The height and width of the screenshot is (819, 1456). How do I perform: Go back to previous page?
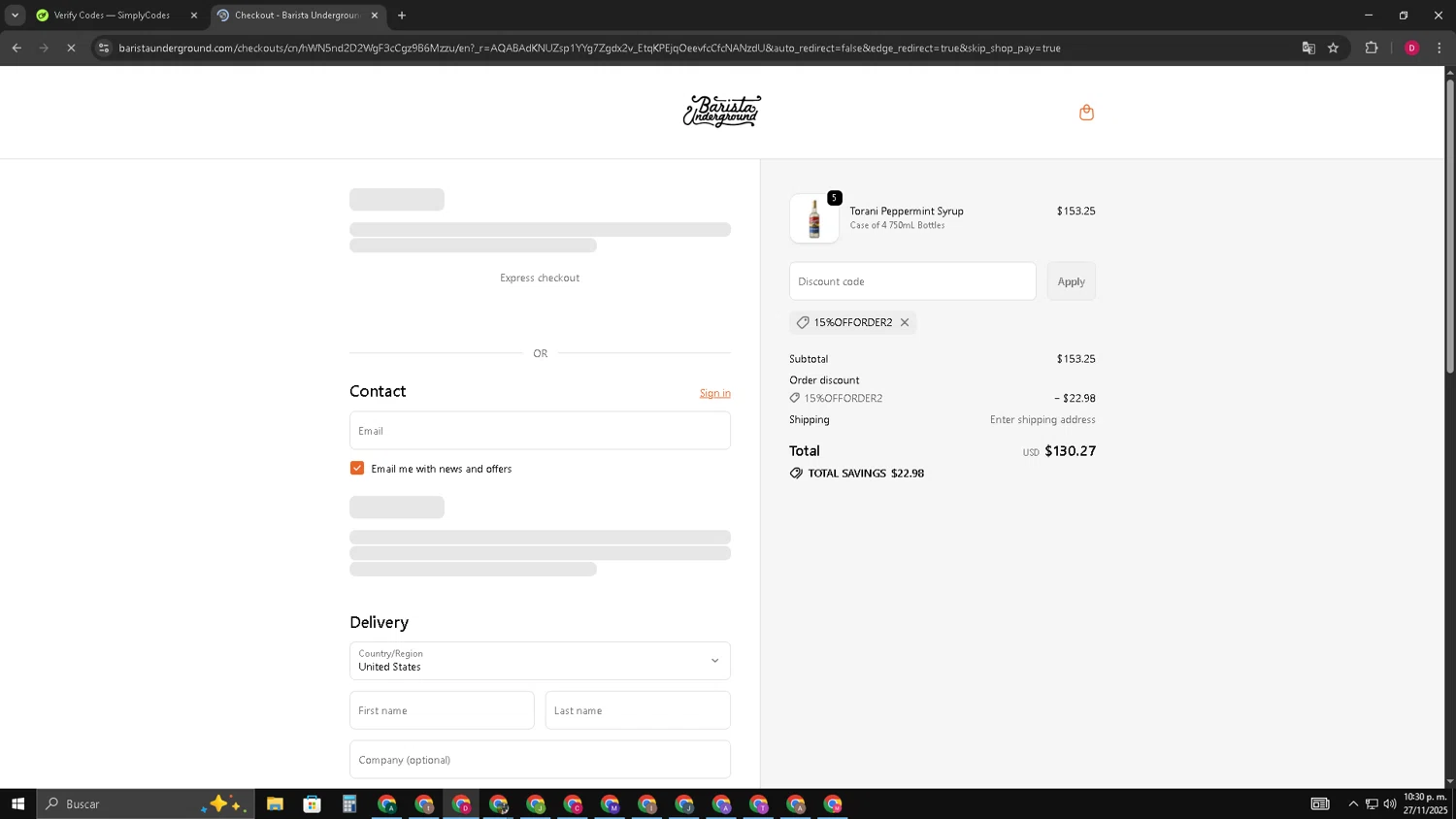pyautogui.click(x=17, y=48)
